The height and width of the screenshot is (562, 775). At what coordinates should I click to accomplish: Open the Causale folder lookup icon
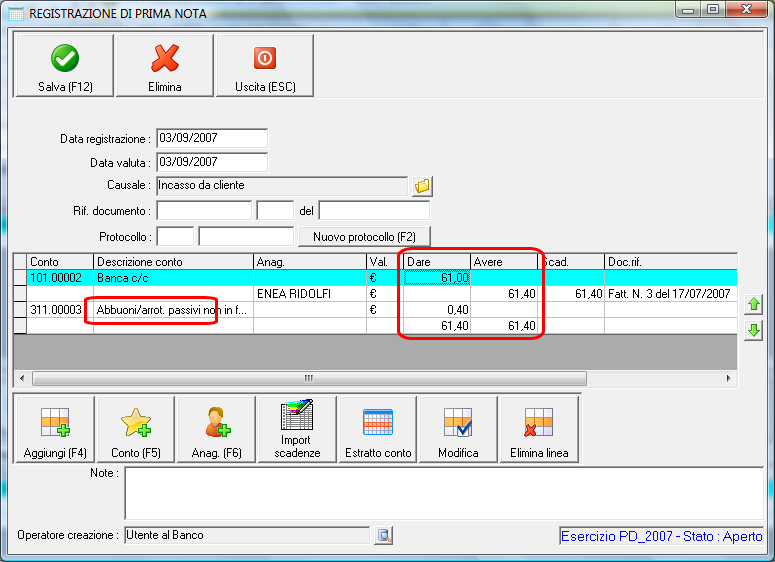coord(423,186)
